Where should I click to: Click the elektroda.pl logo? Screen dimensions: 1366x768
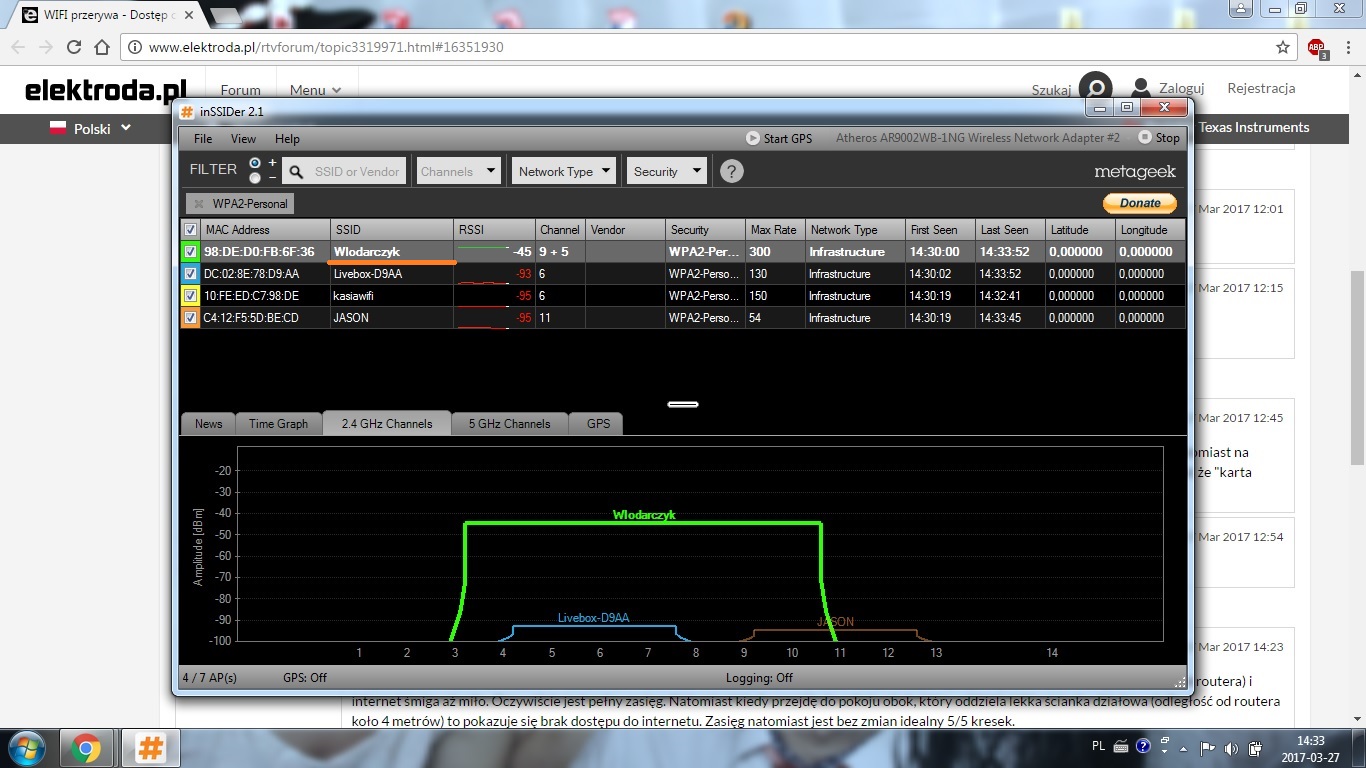[x=106, y=91]
